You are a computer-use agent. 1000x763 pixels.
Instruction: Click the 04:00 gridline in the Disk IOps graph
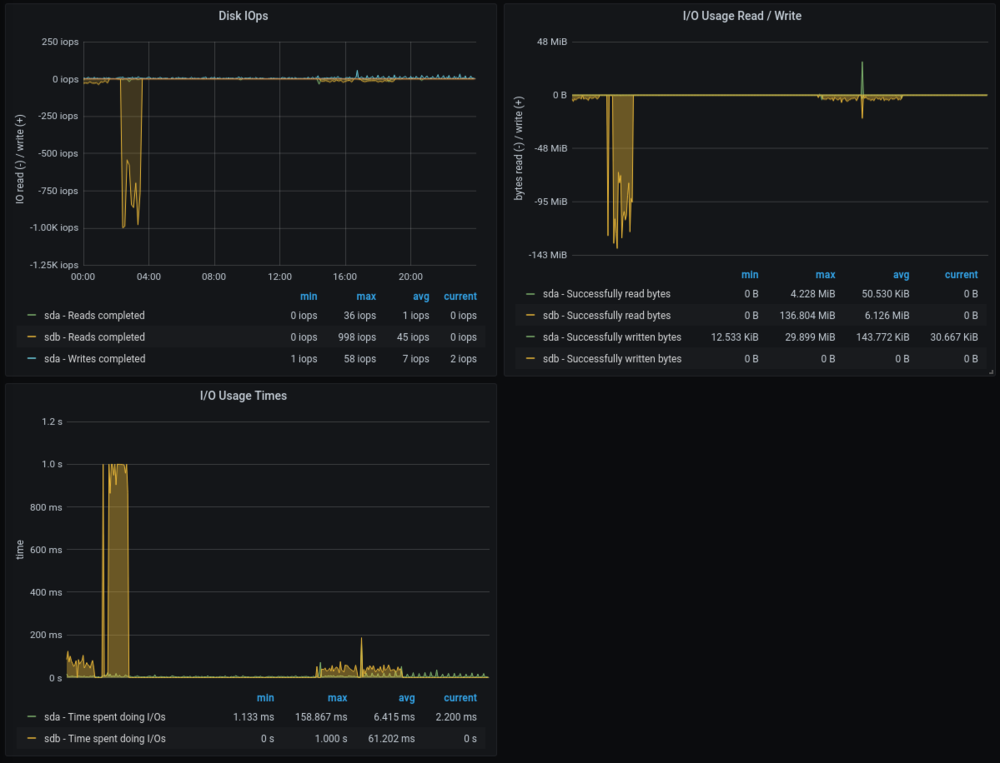(149, 153)
